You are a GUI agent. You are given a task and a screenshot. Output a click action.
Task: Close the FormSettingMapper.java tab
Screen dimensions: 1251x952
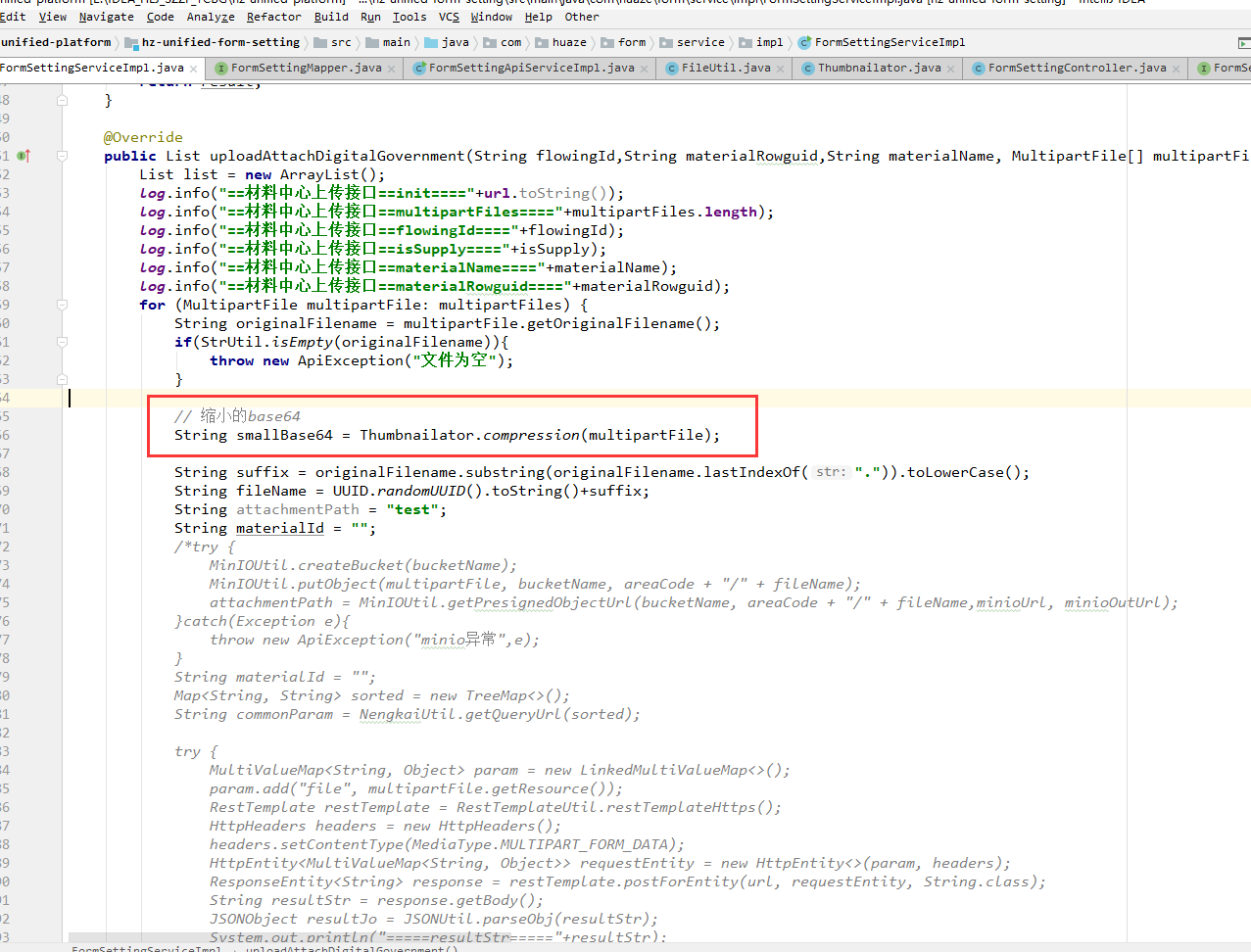392,69
